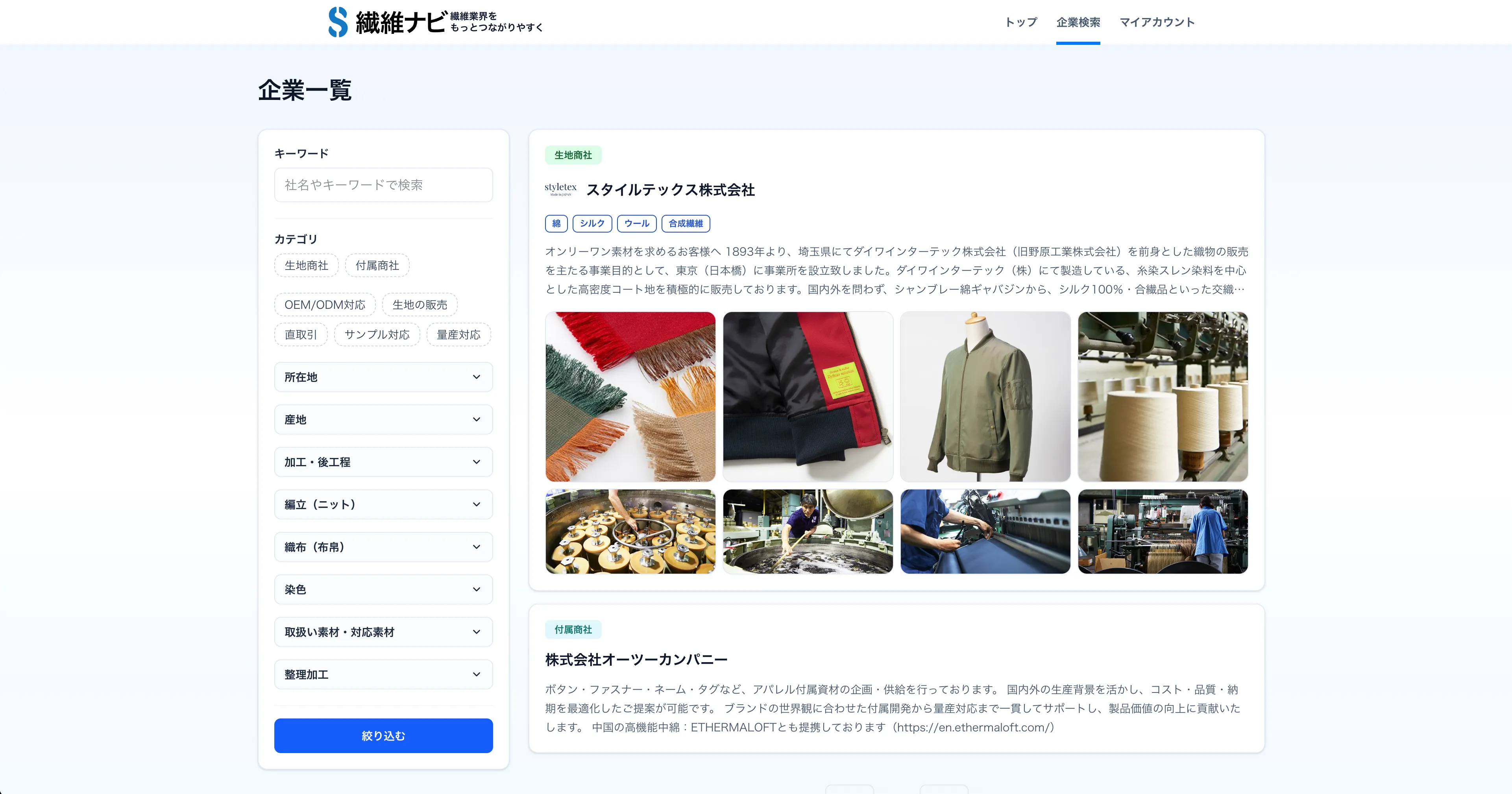Open the 産地 dropdown
The image size is (1512, 794).
tap(383, 419)
